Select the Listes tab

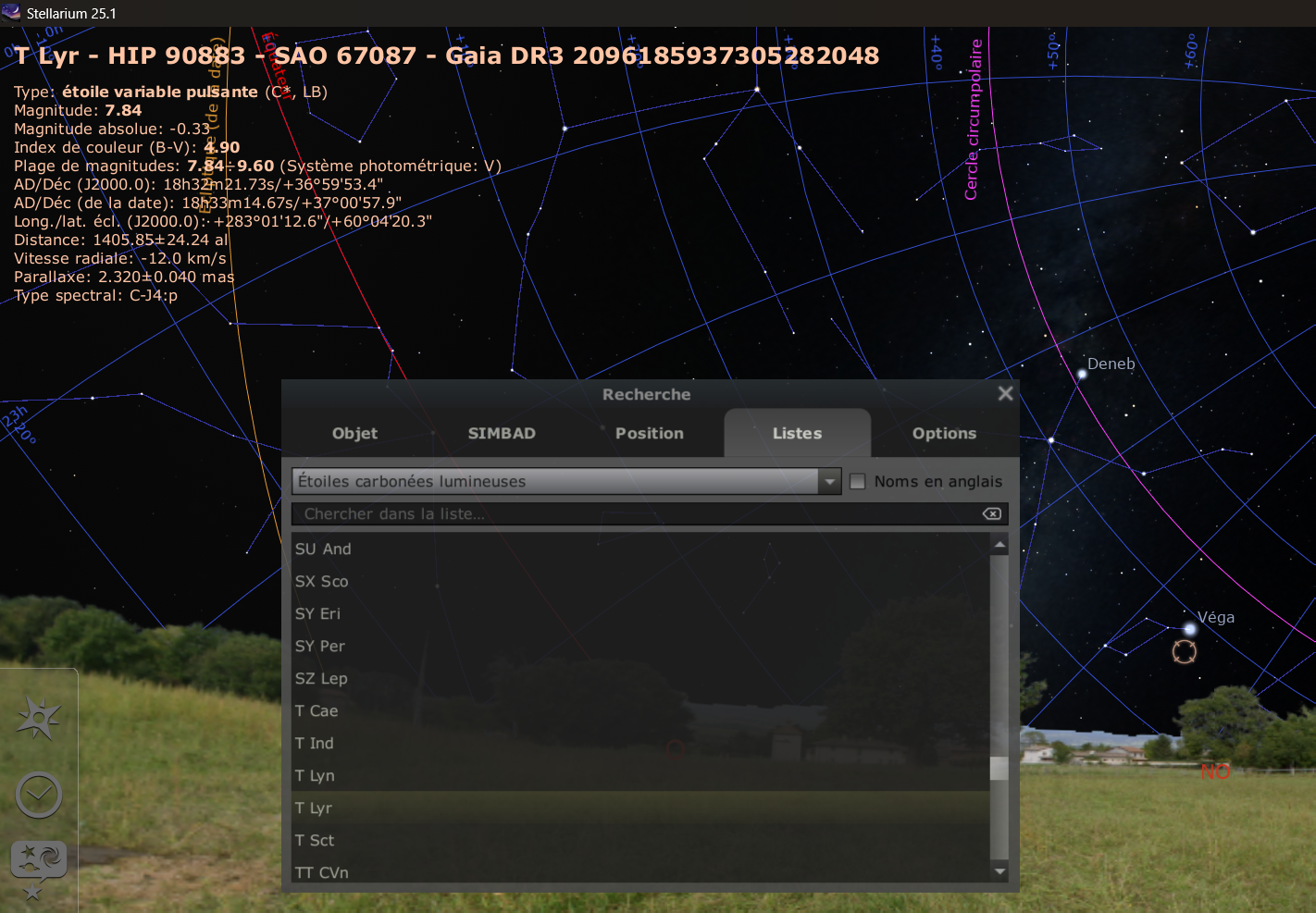pos(797,433)
